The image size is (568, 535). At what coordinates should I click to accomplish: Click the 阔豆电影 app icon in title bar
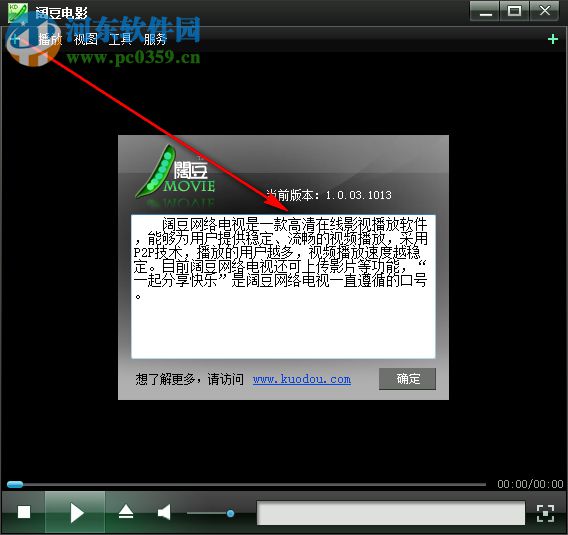18,12
